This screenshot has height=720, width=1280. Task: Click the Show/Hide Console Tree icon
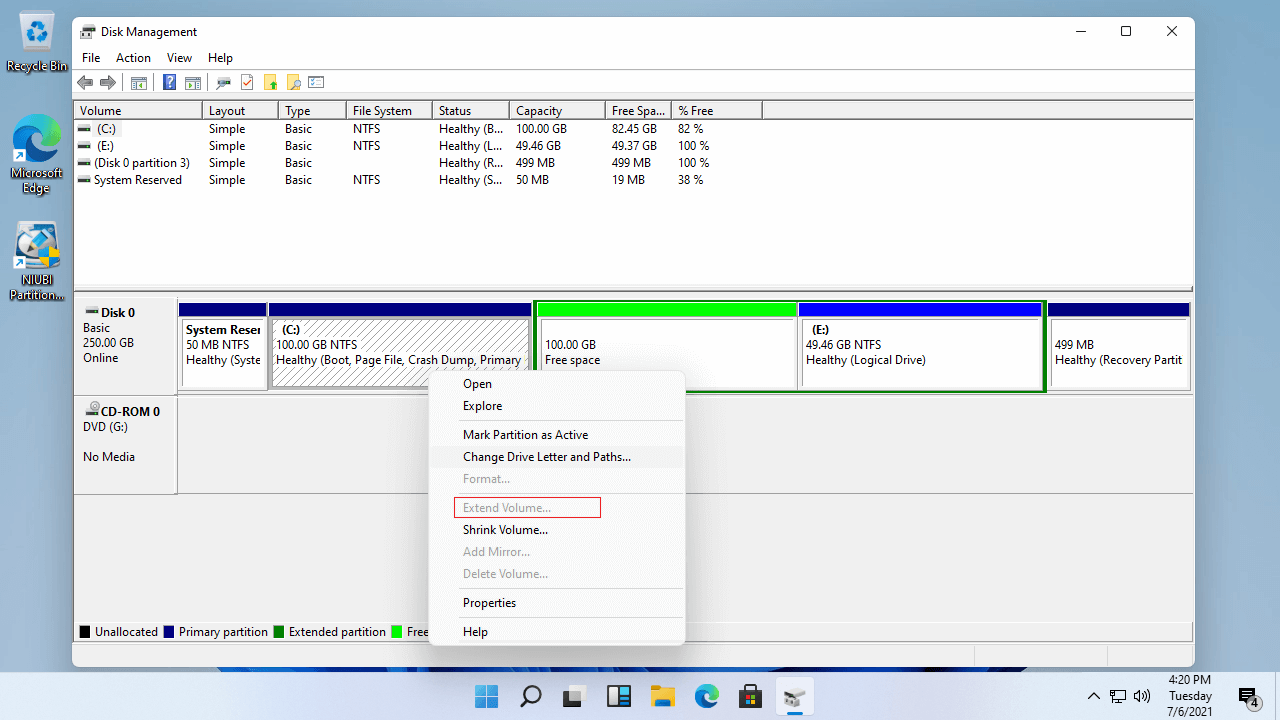[x=139, y=83]
